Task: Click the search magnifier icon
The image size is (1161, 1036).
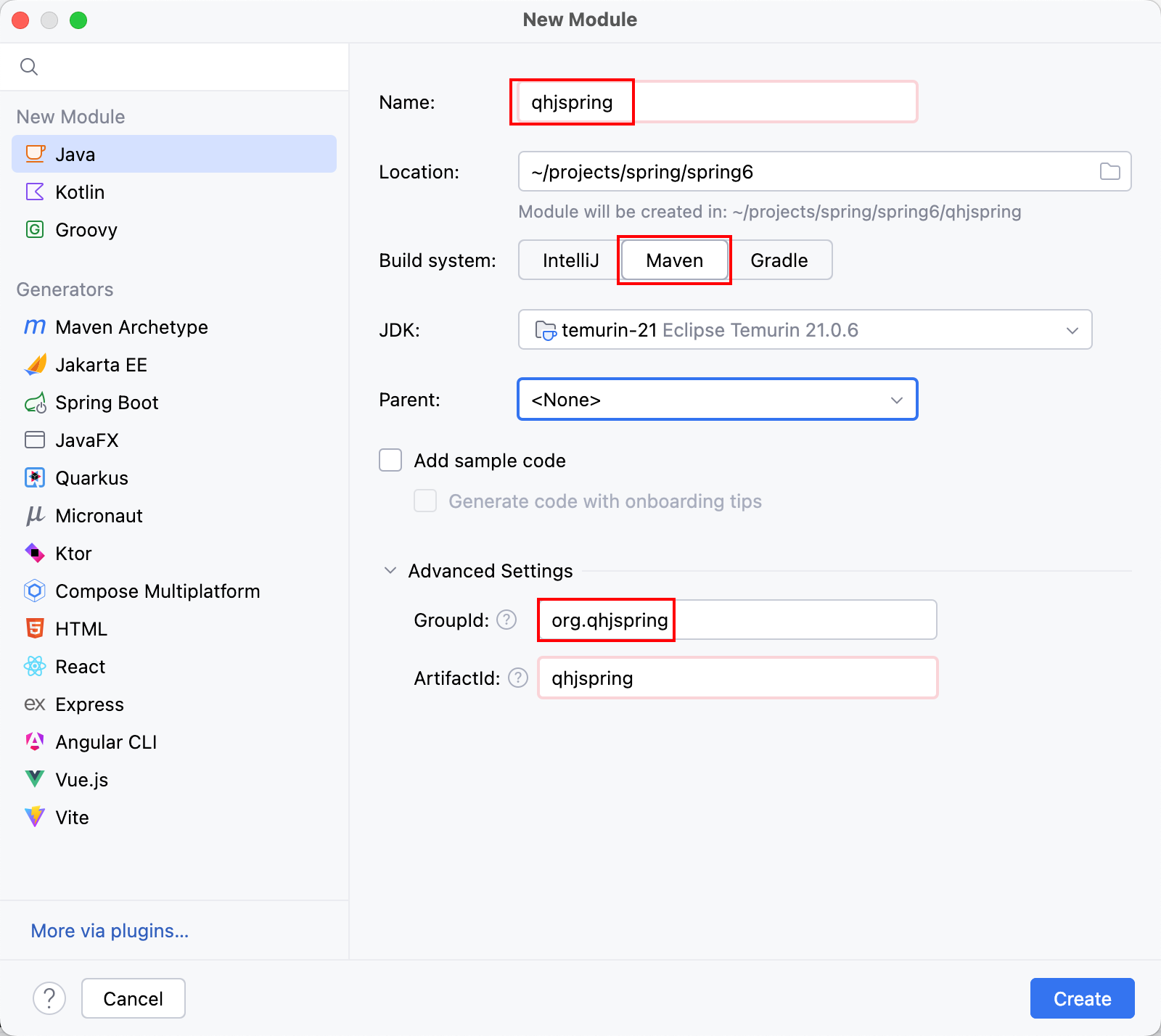Action: (29, 67)
